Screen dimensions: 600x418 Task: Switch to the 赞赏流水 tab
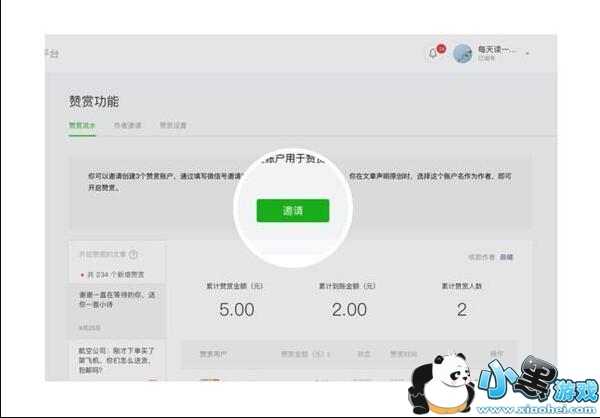[x=82, y=125]
